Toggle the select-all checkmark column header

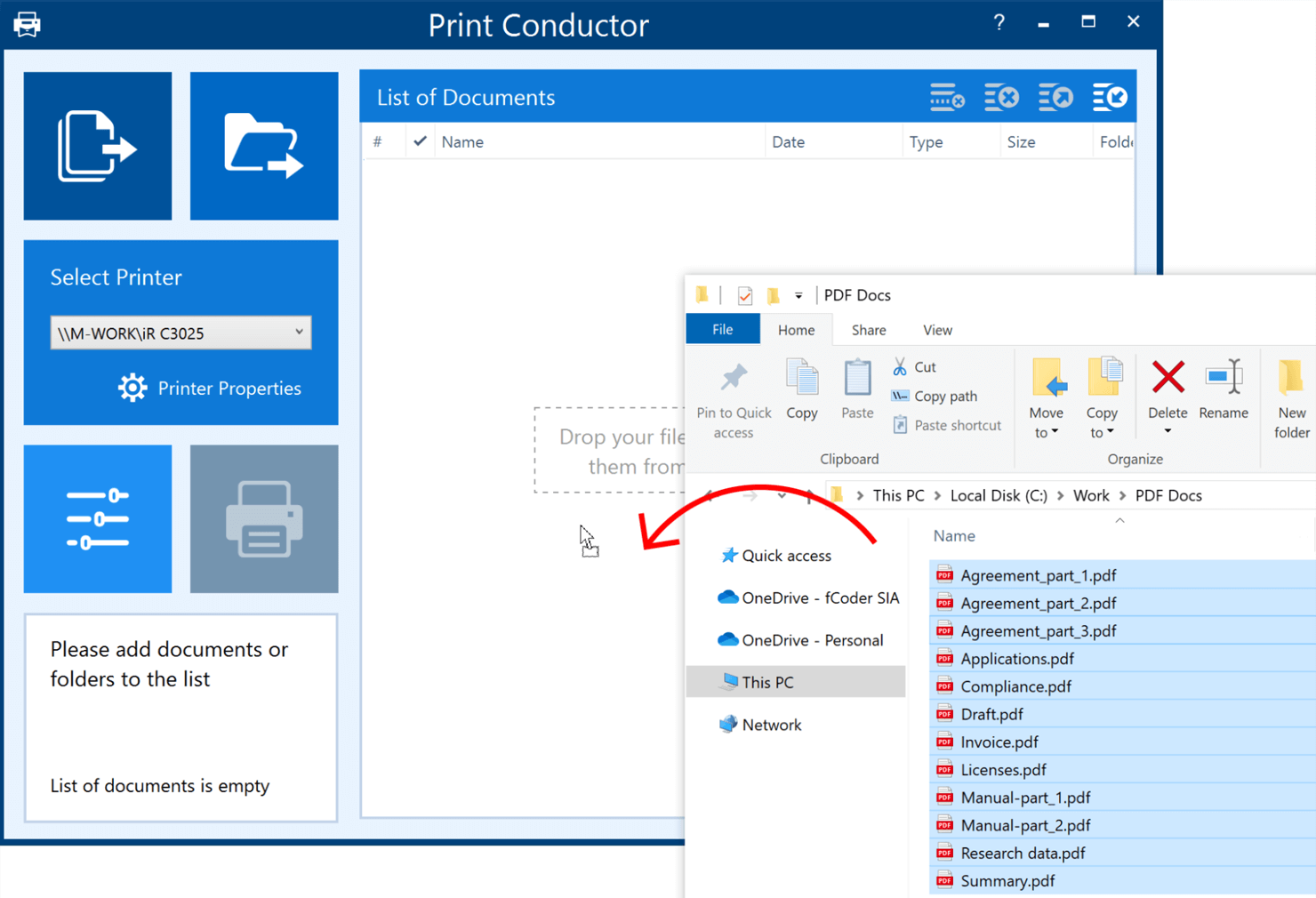point(419,140)
